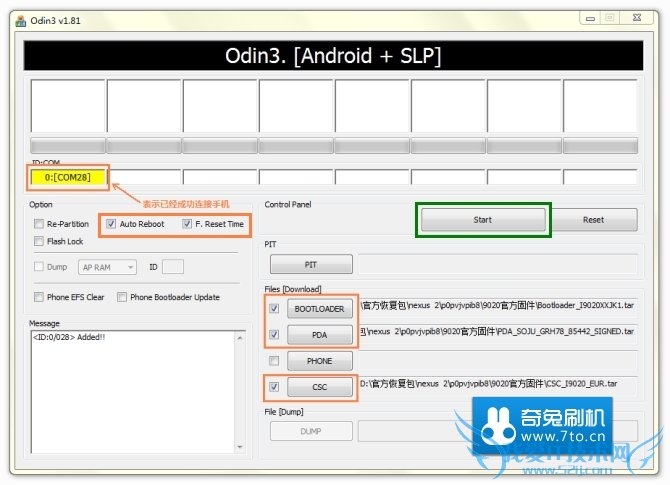Click the first progress bar slot
Screen dimensions: 670x485
click(x=68, y=146)
